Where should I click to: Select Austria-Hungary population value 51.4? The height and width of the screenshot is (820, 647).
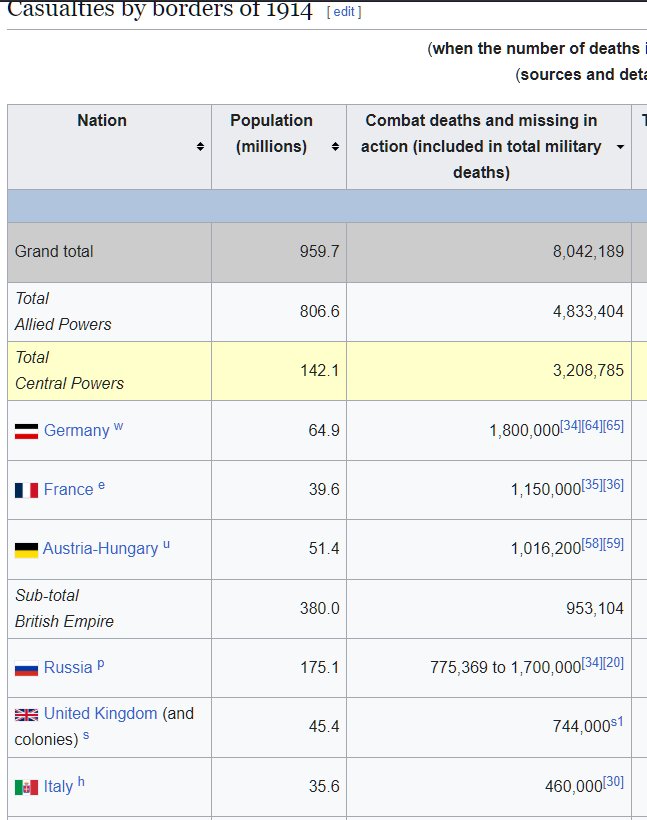click(x=324, y=549)
